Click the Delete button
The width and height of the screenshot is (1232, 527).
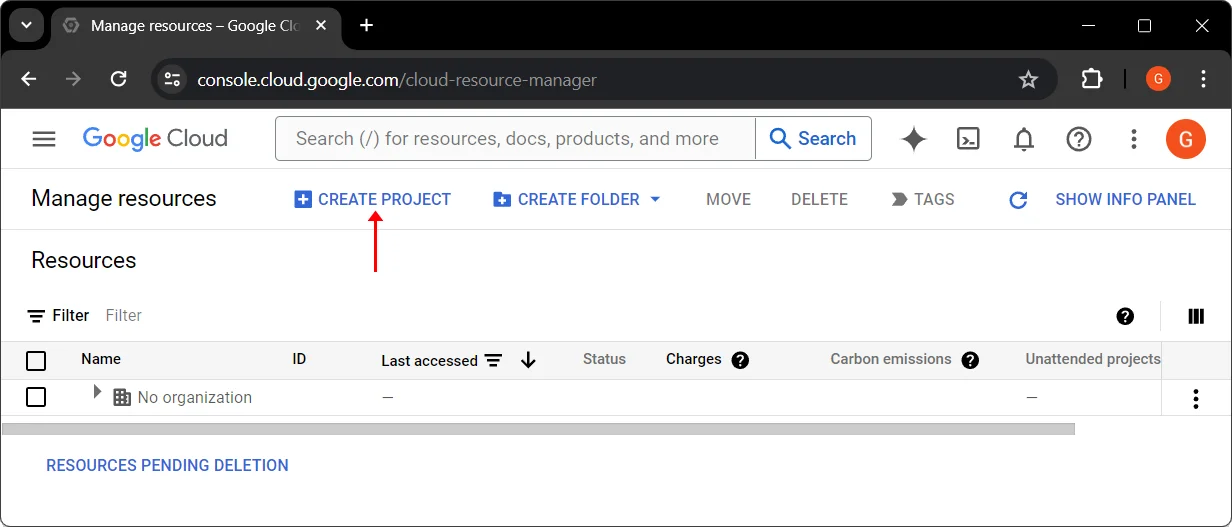tap(819, 200)
